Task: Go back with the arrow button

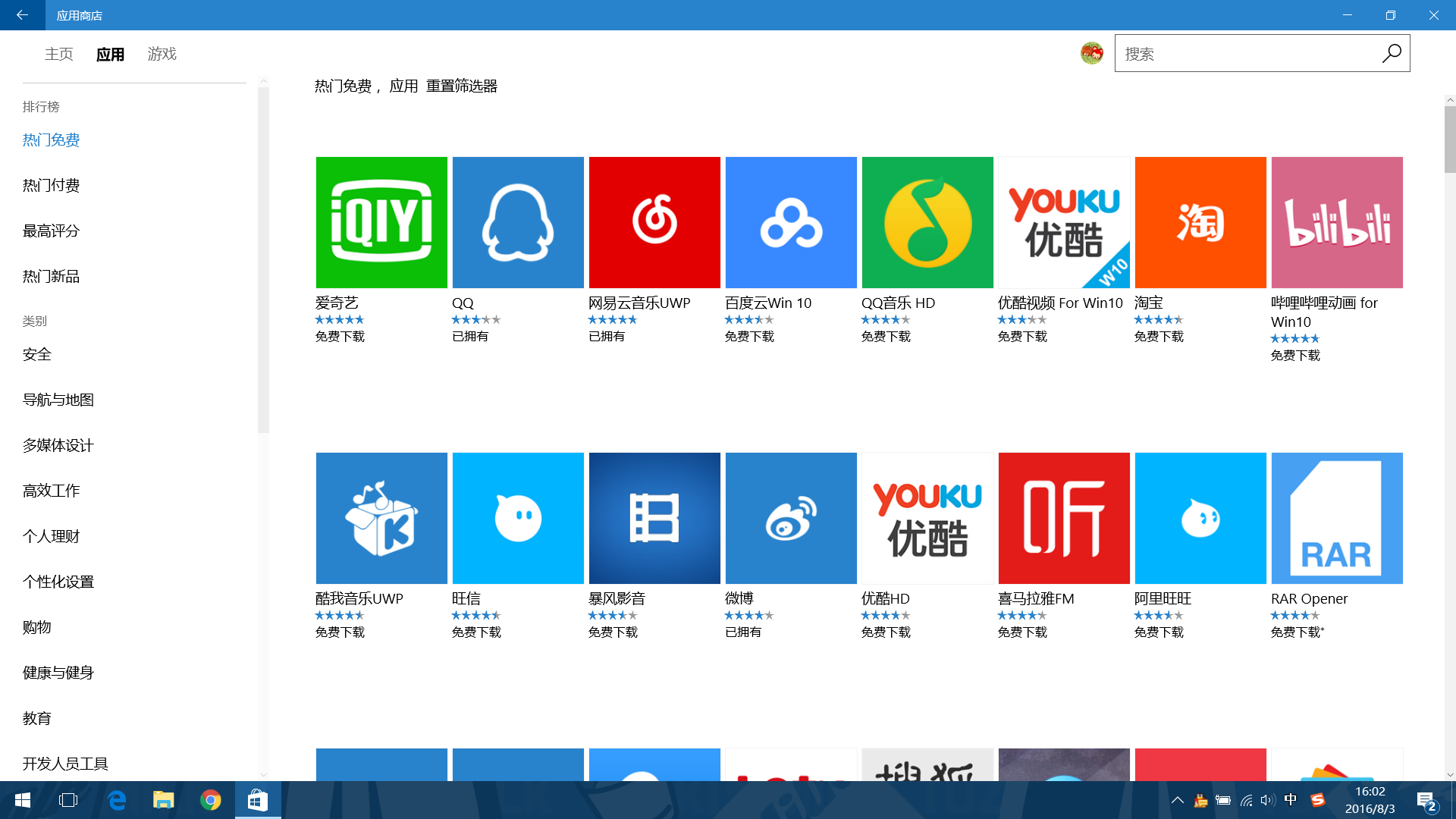Action: tap(22, 15)
